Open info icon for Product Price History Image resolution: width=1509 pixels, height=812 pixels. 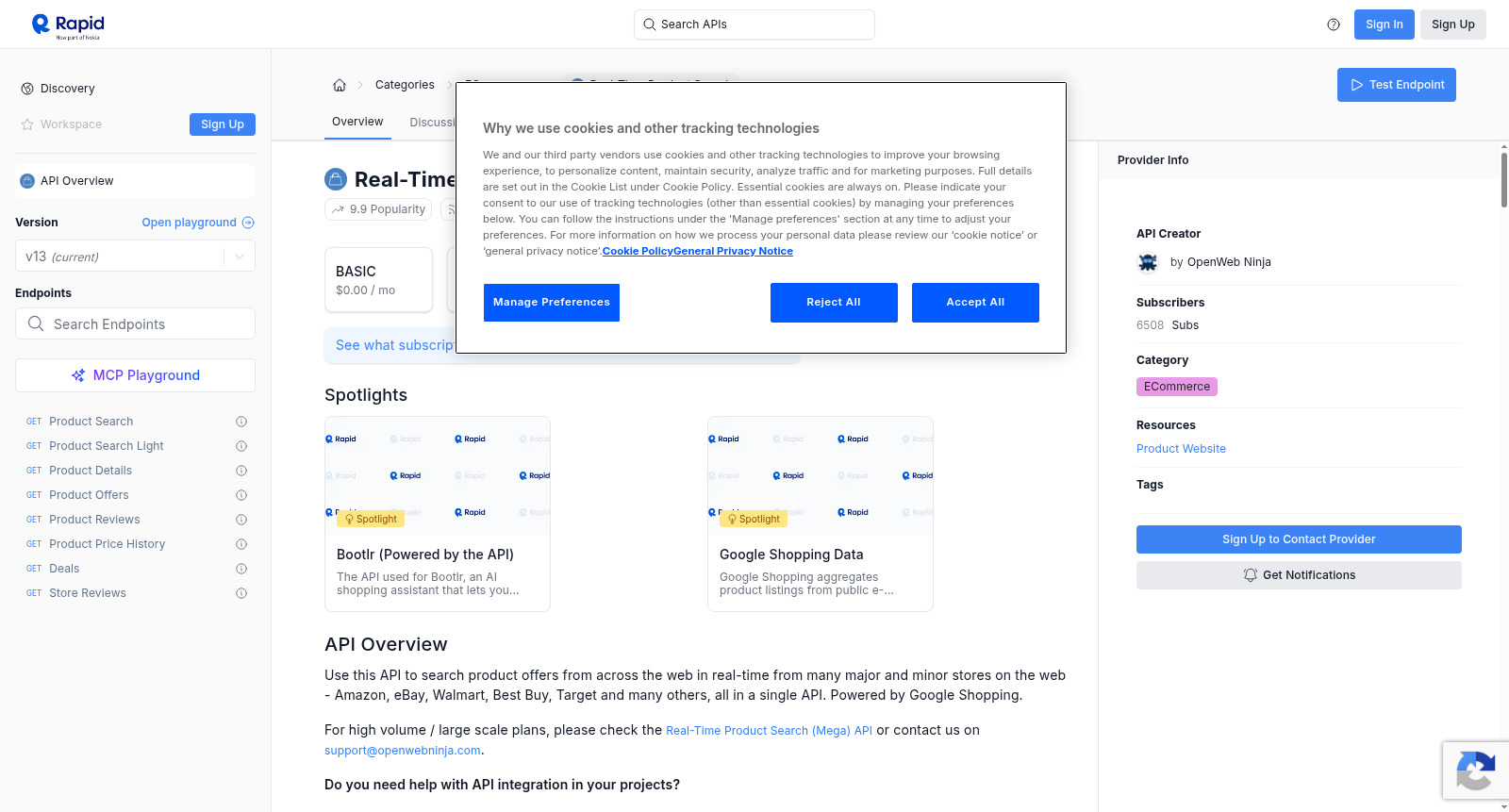point(241,544)
